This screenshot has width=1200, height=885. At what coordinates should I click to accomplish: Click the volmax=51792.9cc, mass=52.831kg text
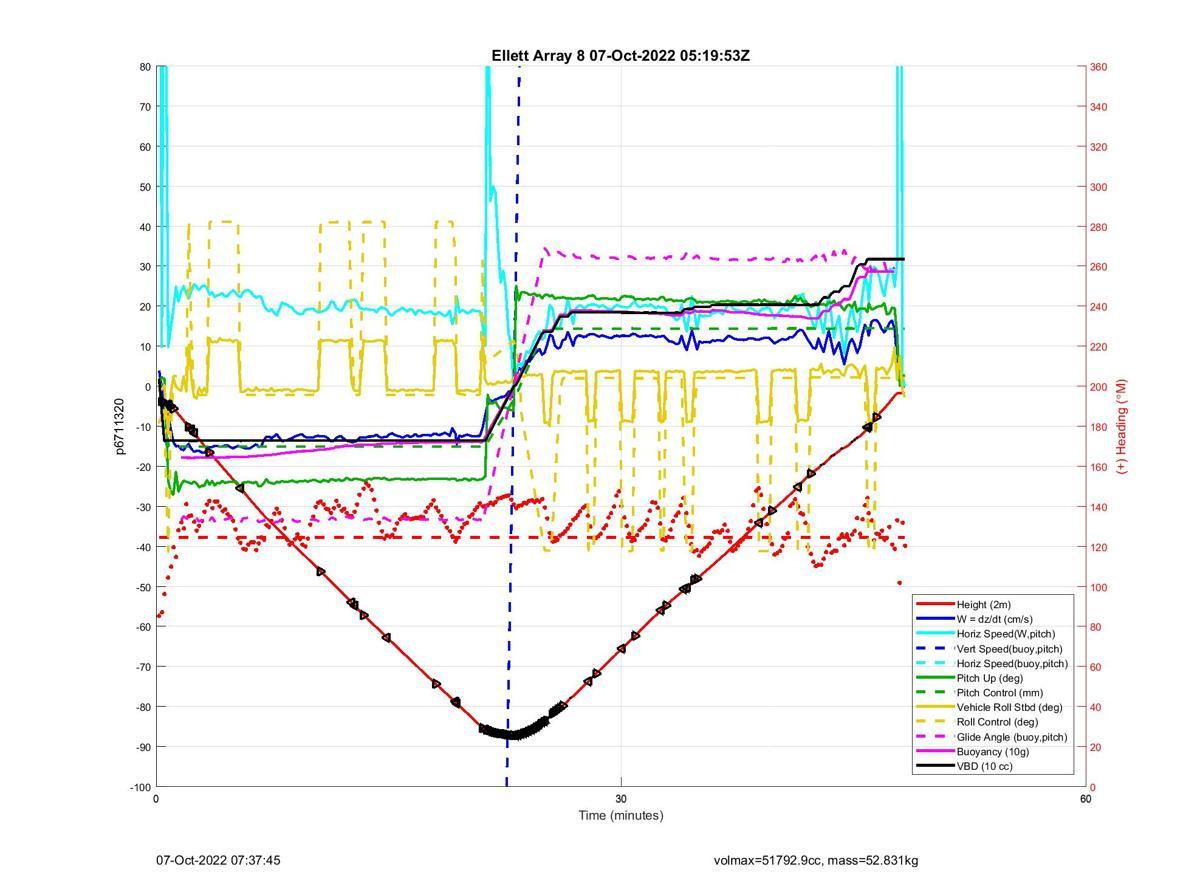point(816,860)
